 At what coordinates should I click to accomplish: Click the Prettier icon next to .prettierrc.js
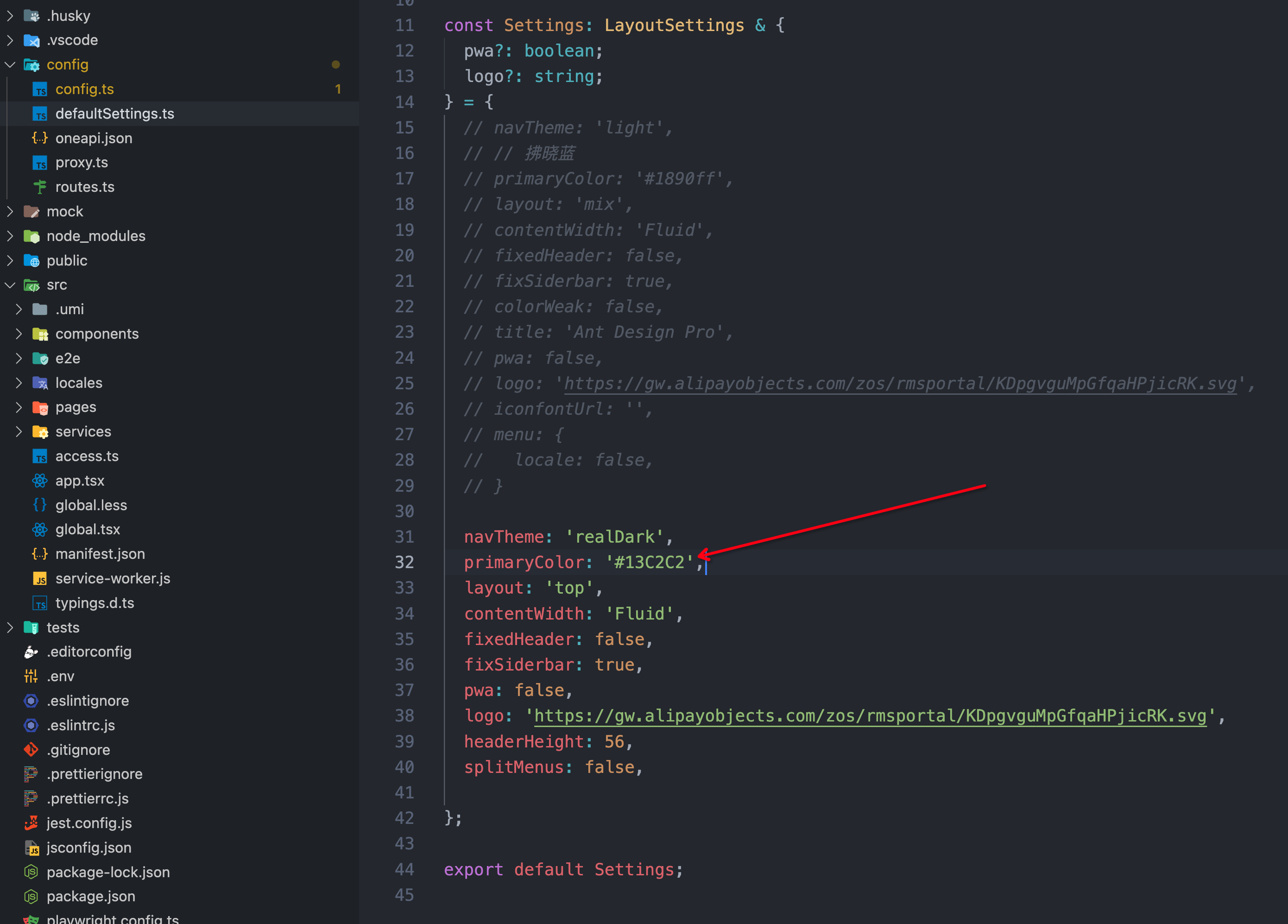pos(30,798)
